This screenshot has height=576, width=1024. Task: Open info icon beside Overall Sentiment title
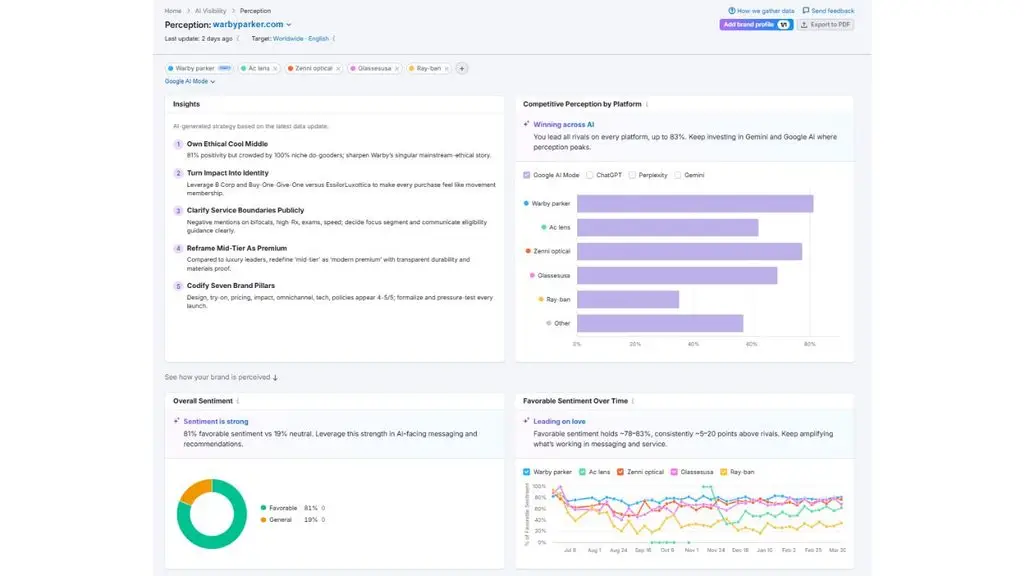coord(238,401)
